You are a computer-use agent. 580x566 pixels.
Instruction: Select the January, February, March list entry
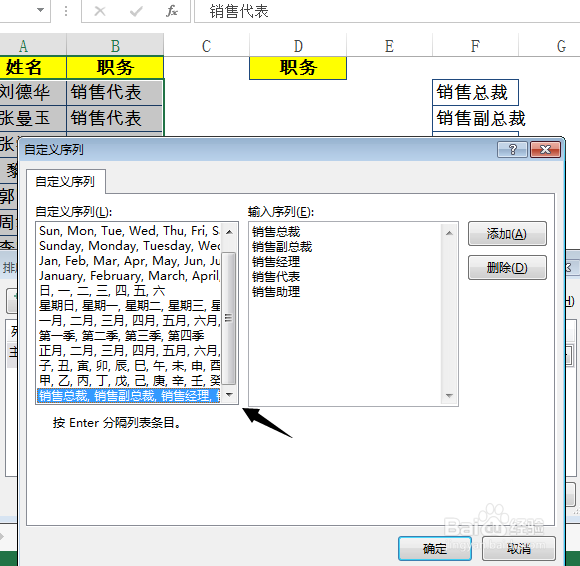pos(129,276)
